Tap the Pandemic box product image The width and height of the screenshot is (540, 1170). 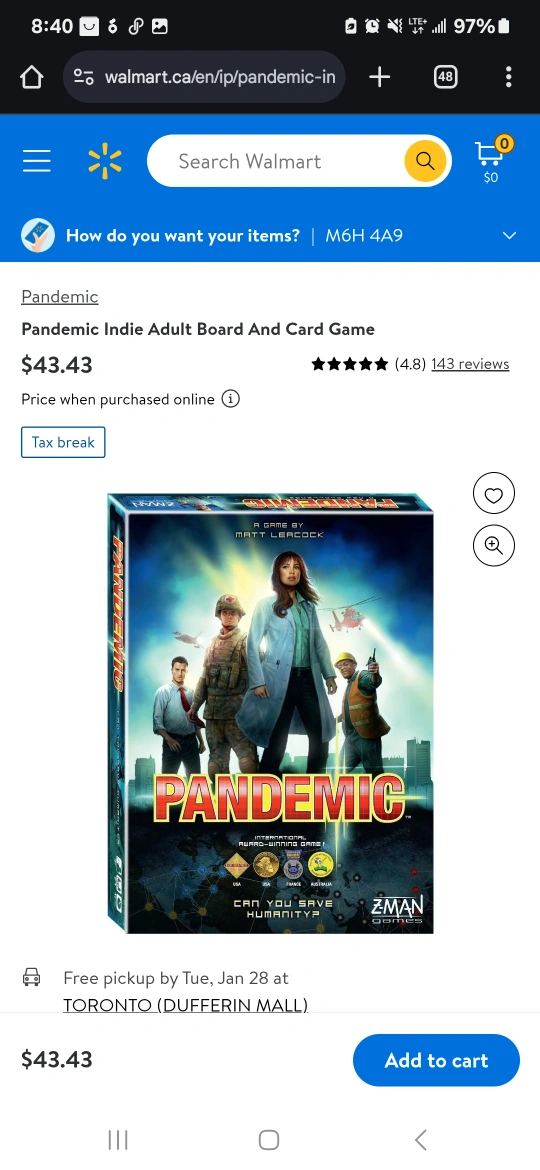click(x=270, y=713)
